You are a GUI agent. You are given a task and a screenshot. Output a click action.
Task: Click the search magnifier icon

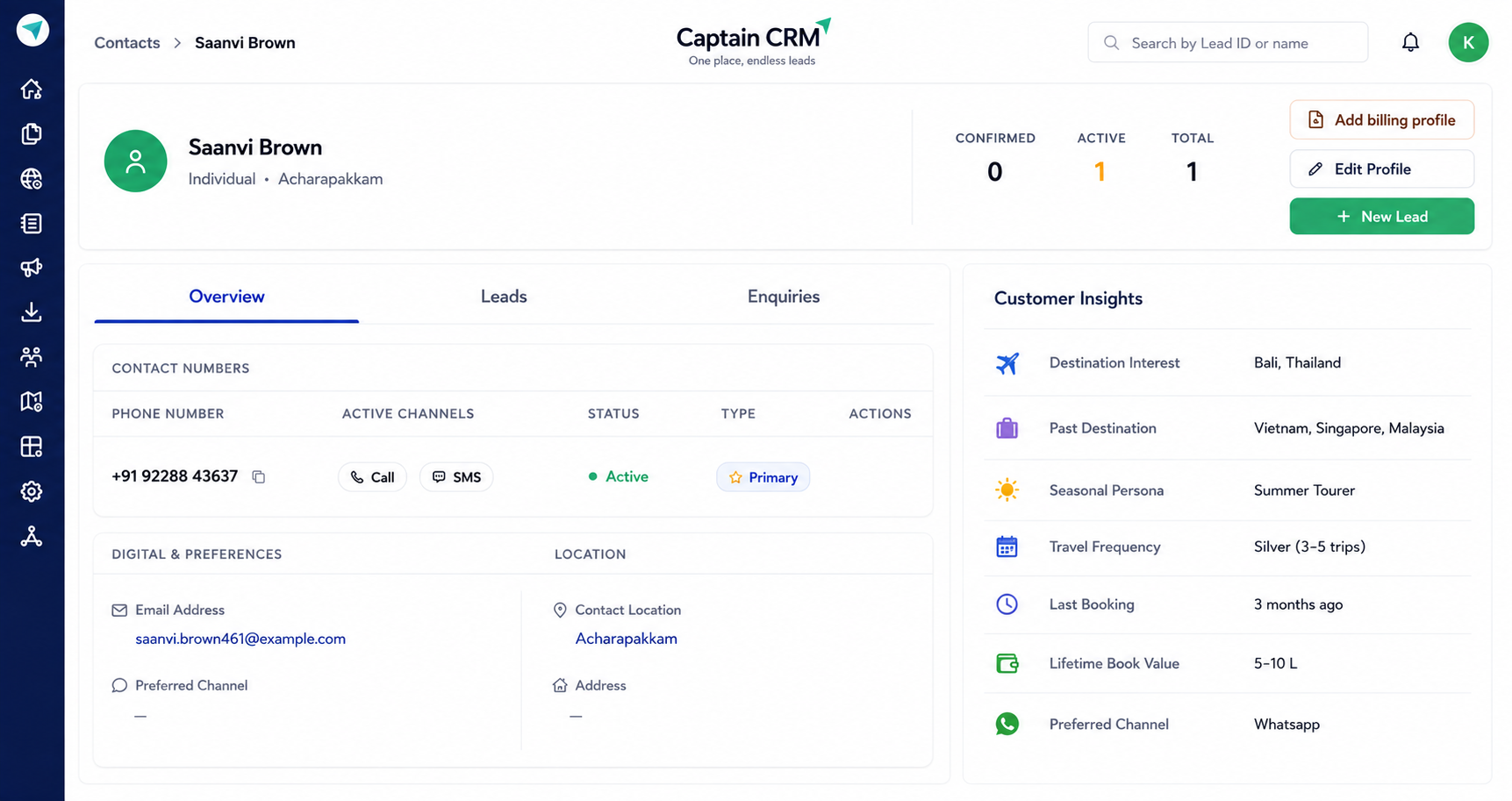pyautogui.click(x=1111, y=42)
